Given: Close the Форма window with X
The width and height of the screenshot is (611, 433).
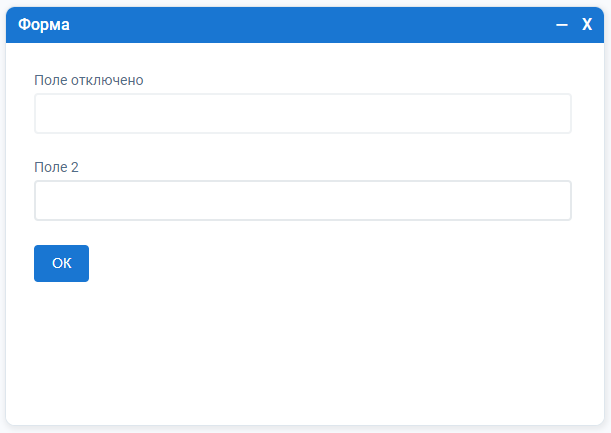Looking at the screenshot, I should pos(587,25).
